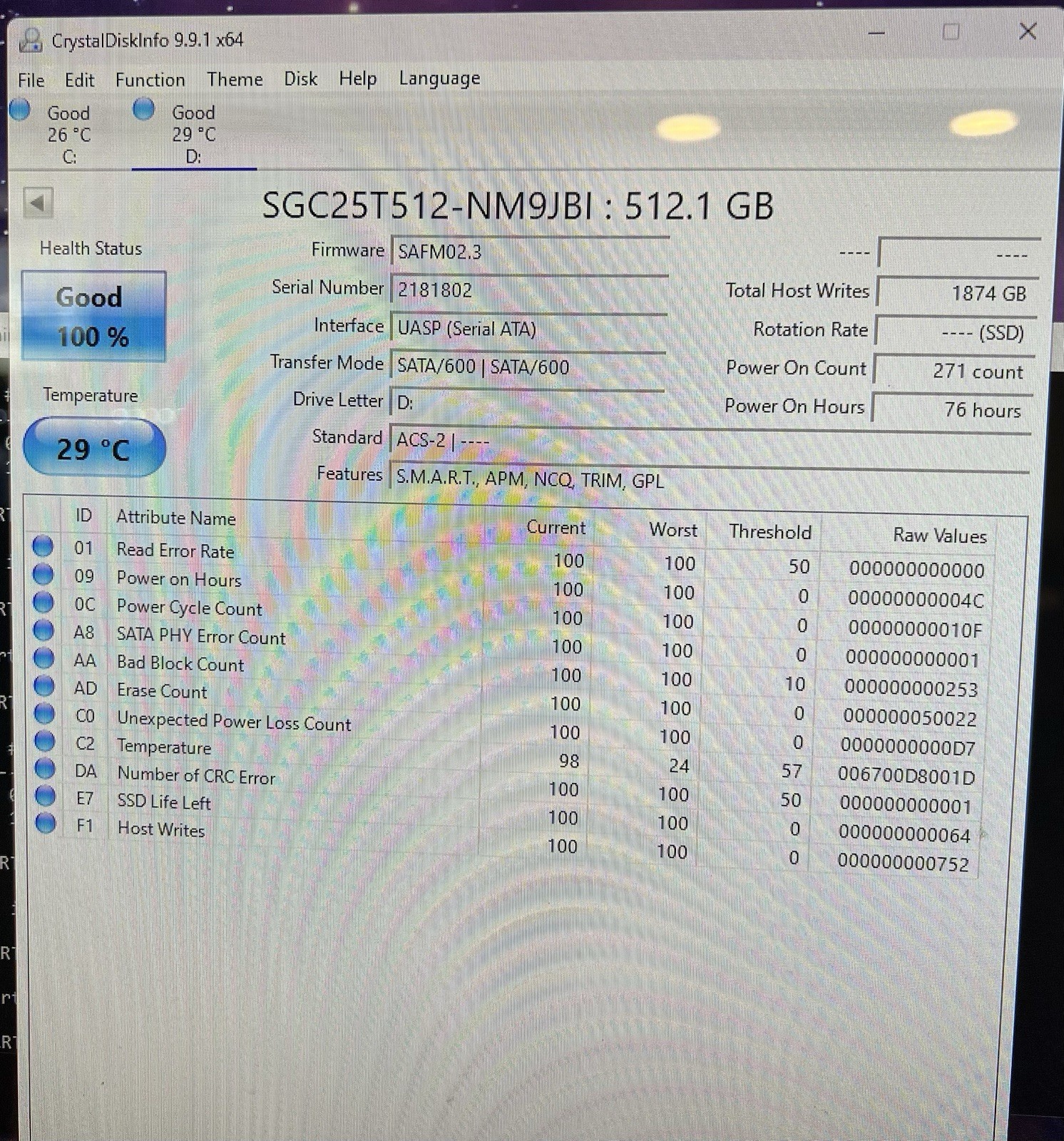Click the Attribute Name column header
Viewport: 1064px width, 1141px height.
(x=175, y=518)
